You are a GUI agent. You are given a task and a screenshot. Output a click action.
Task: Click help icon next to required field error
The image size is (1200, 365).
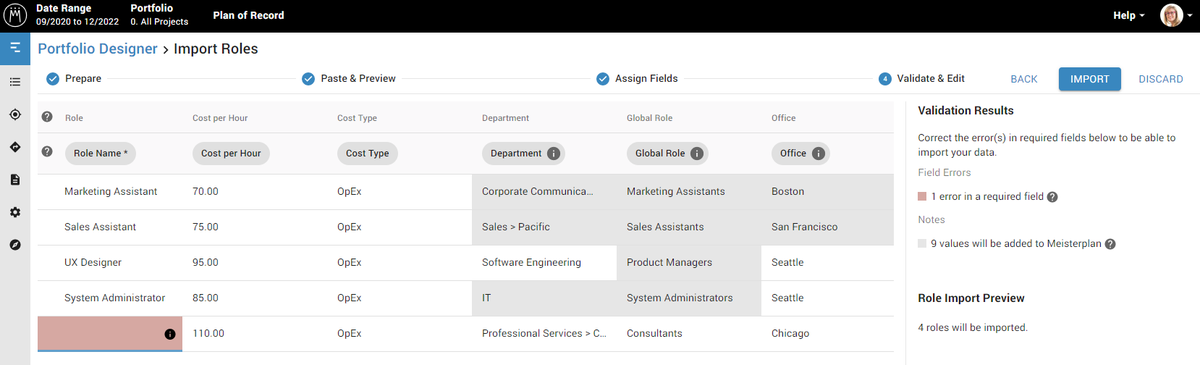point(1053,197)
